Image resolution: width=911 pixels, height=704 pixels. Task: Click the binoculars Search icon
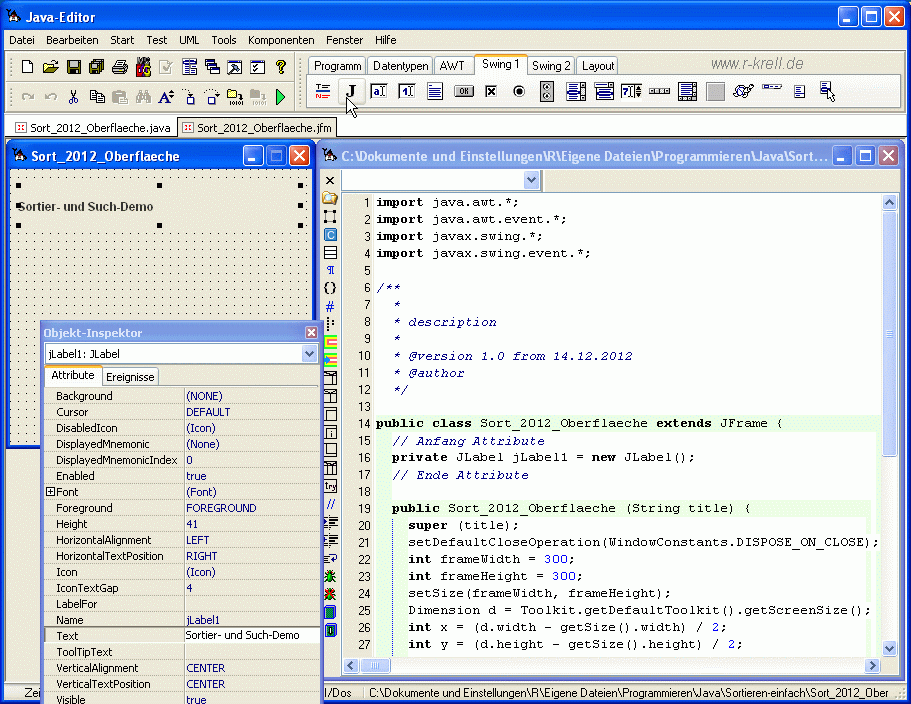click(143, 97)
